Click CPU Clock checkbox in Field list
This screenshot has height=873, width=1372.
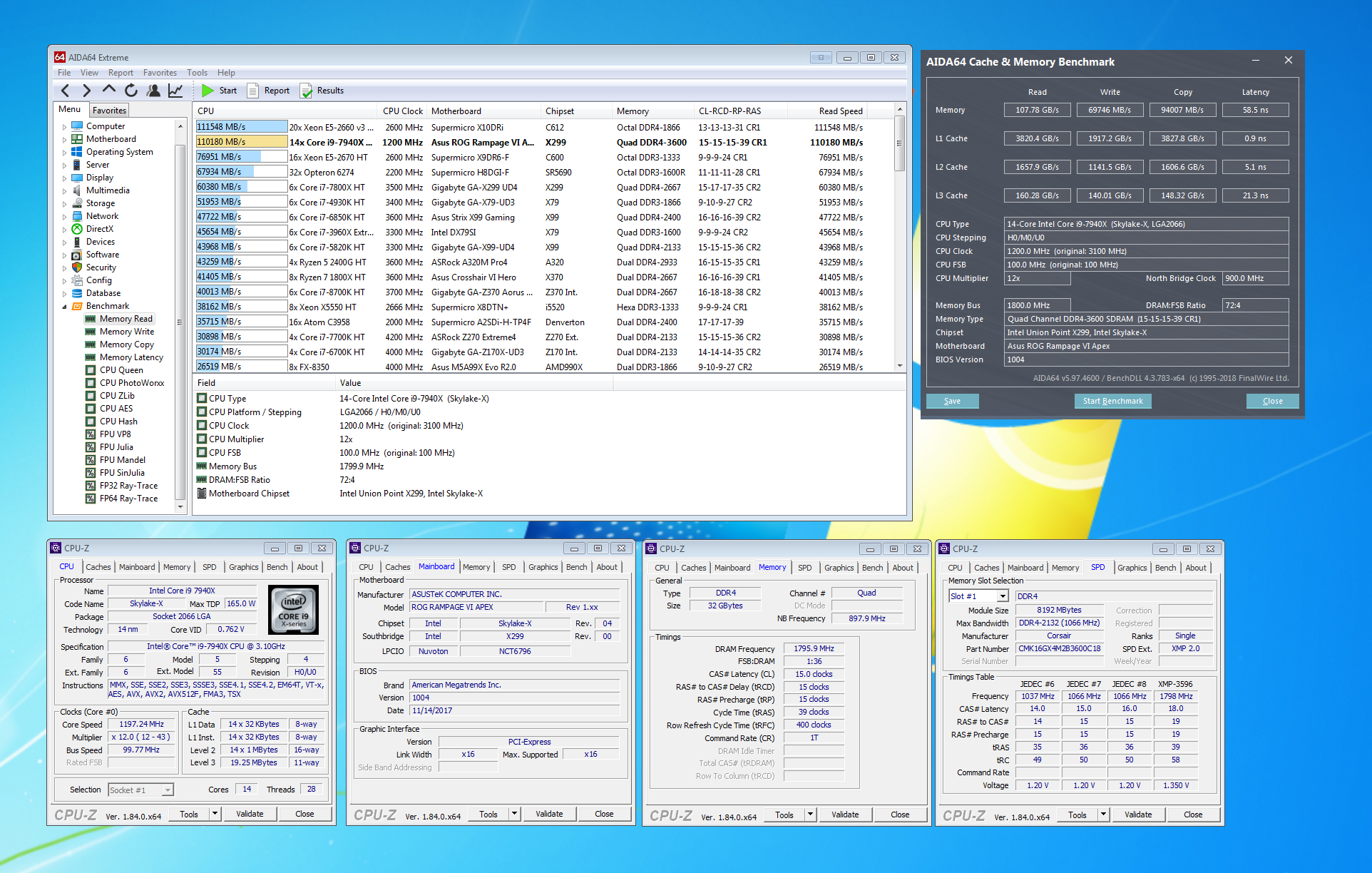tap(202, 426)
